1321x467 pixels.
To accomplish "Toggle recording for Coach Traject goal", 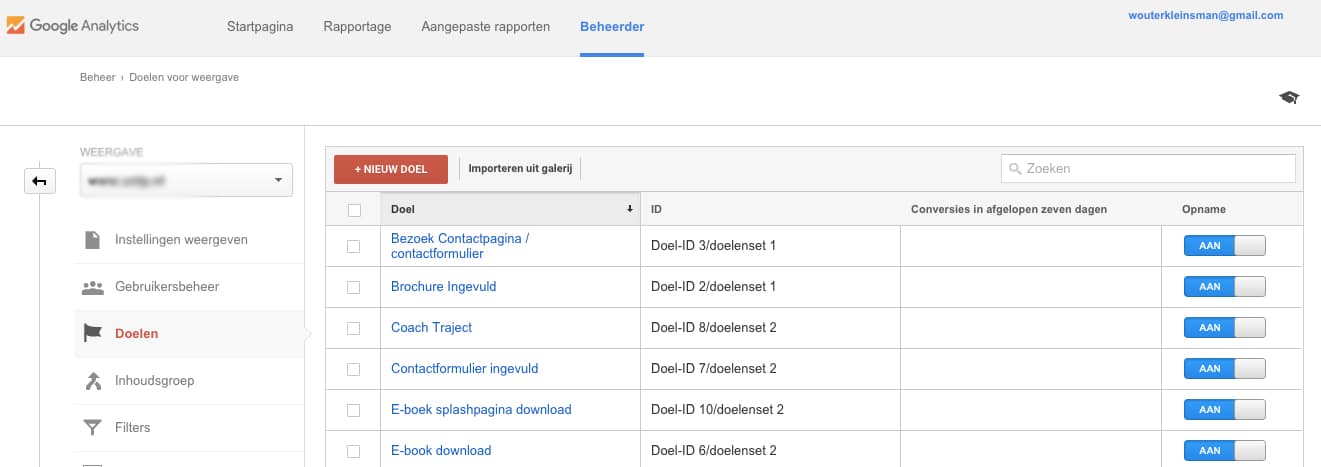I will [x=1224, y=328].
